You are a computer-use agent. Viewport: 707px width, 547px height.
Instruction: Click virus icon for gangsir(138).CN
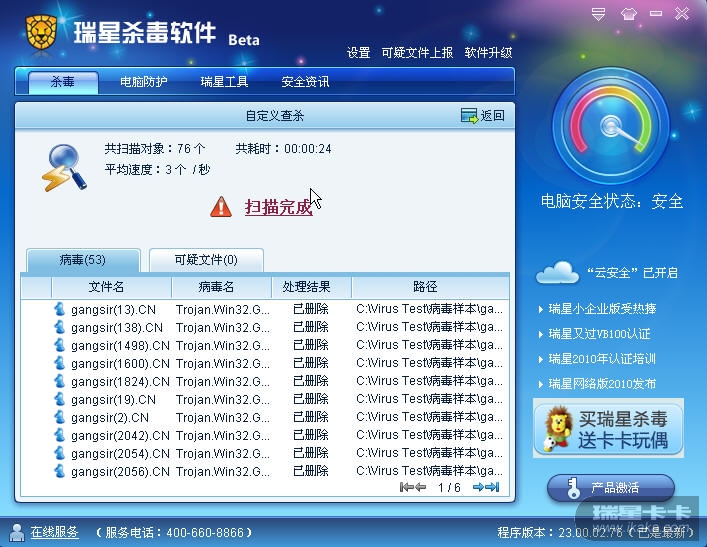coord(60,327)
